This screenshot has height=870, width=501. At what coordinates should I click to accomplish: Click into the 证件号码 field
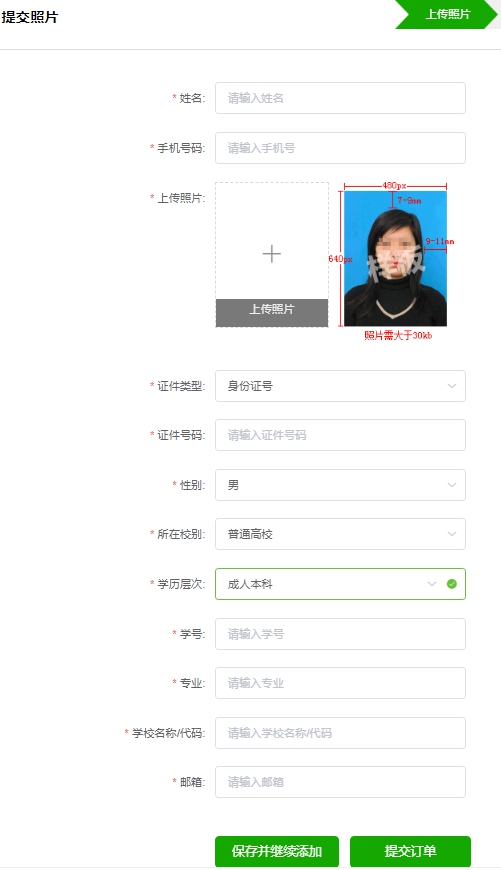point(340,435)
